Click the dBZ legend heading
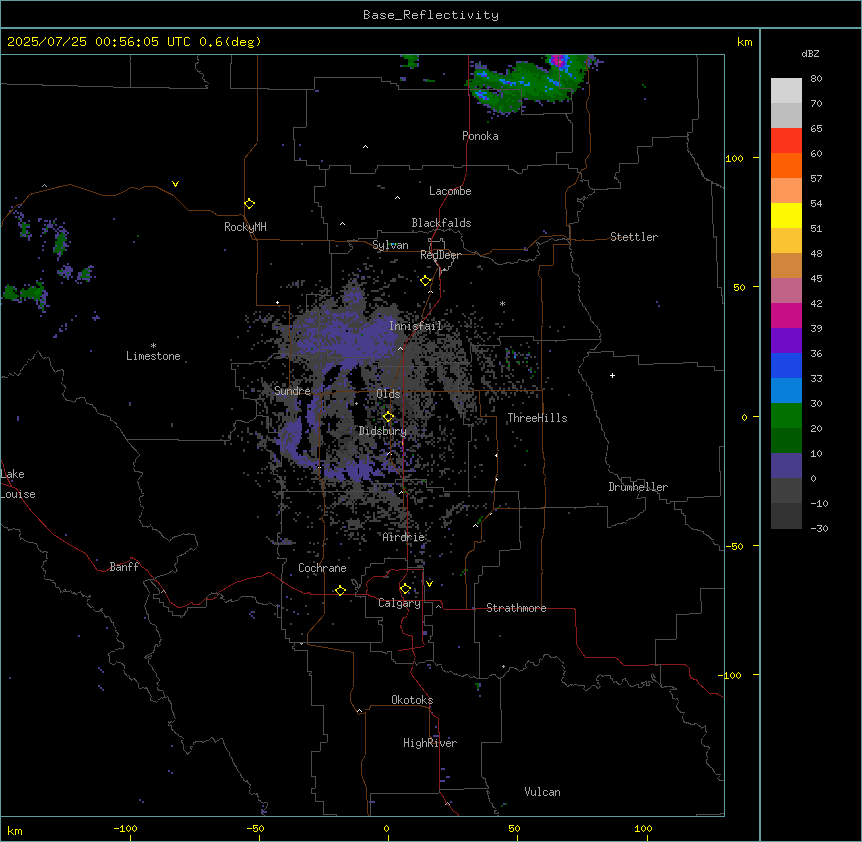The height and width of the screenshot is (842, 862). click(x=810, y=53)
